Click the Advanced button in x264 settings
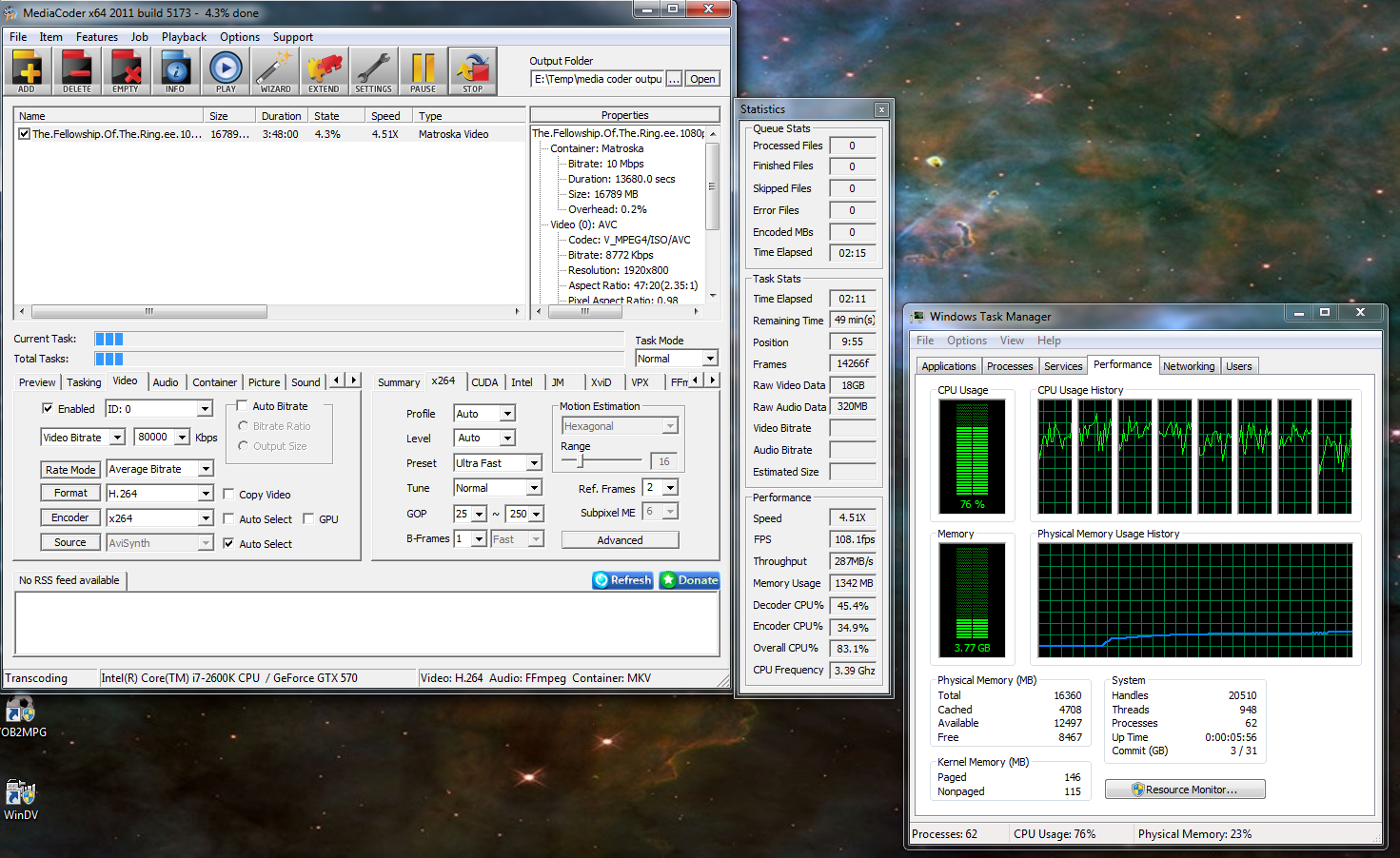This screenshot has width=1400, height=858. pos(620,540)
